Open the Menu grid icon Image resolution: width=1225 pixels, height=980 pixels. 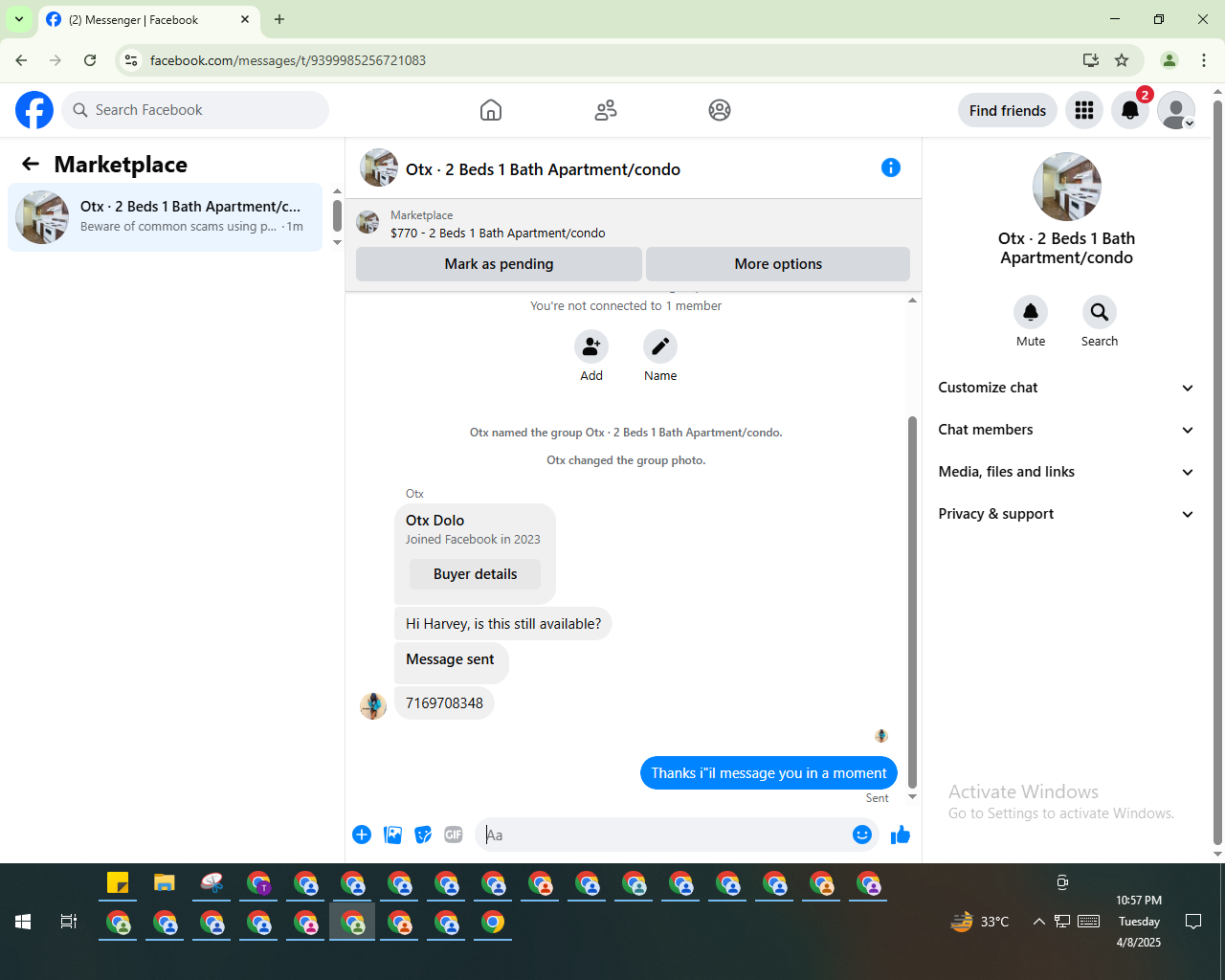[1084, 110]
